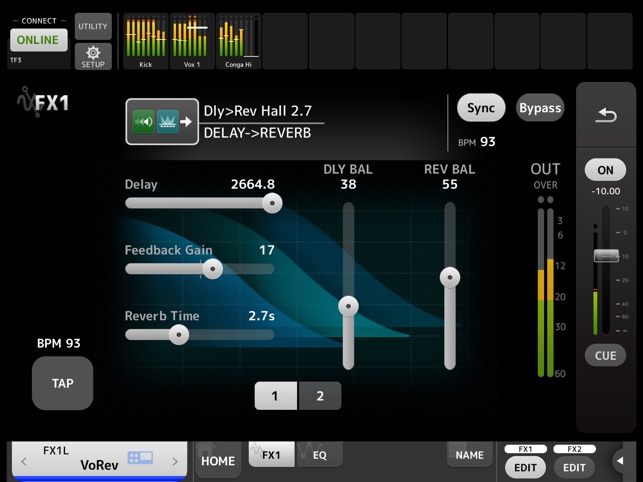The image size is (643, 482).
Task: Click the Delay value 2664.8
Action: tap(253, 184)
